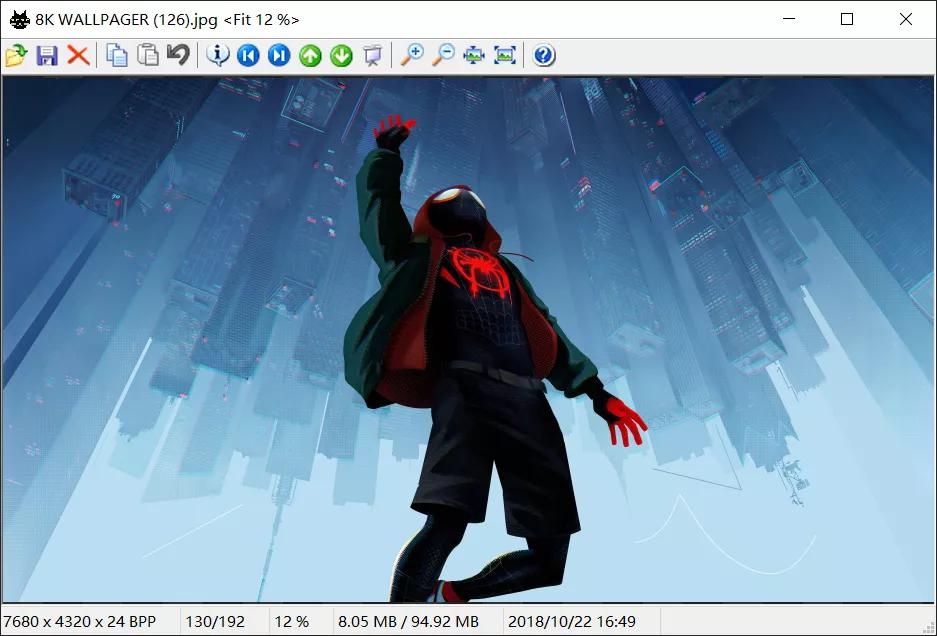
Task: Go to the next image
Action: click(x=340, y=56)
